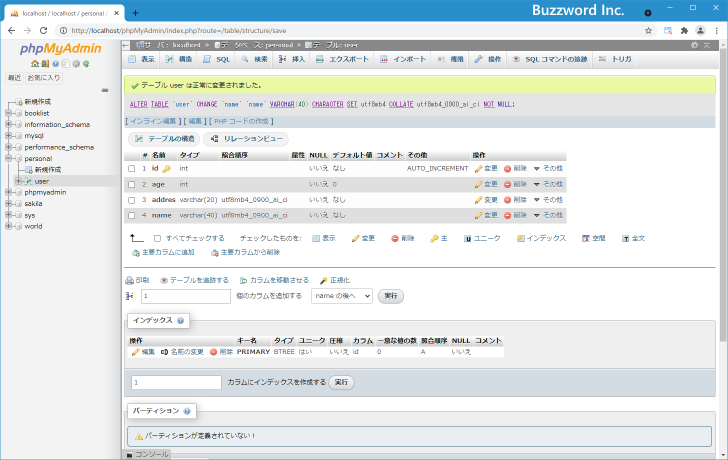Open the Triggers tab
728x460 pixels.
click(616, 59)
